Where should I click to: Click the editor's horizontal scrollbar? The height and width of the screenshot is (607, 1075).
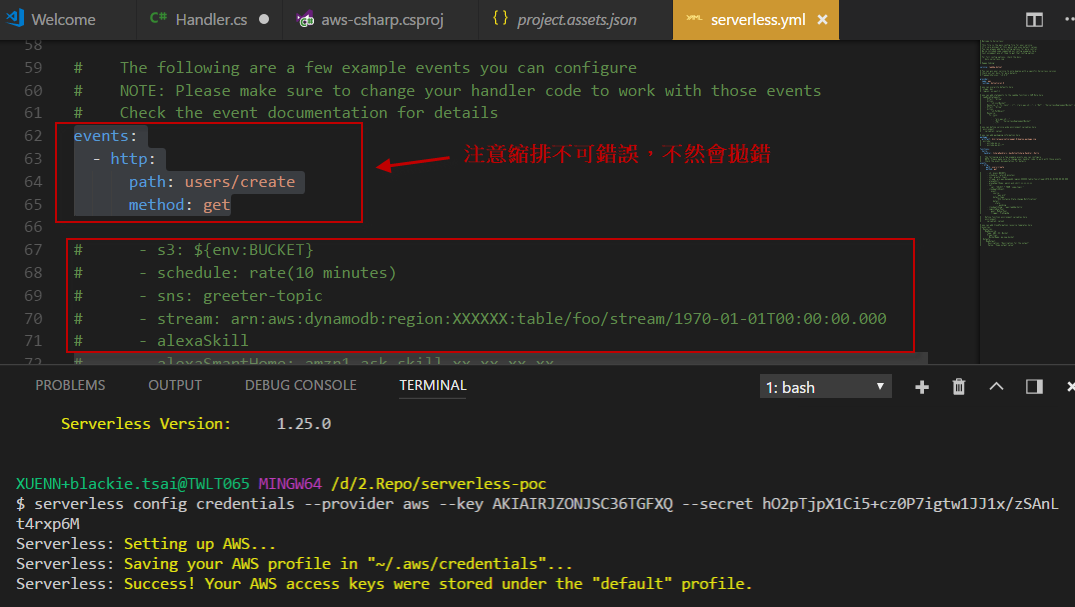[500, 357]
